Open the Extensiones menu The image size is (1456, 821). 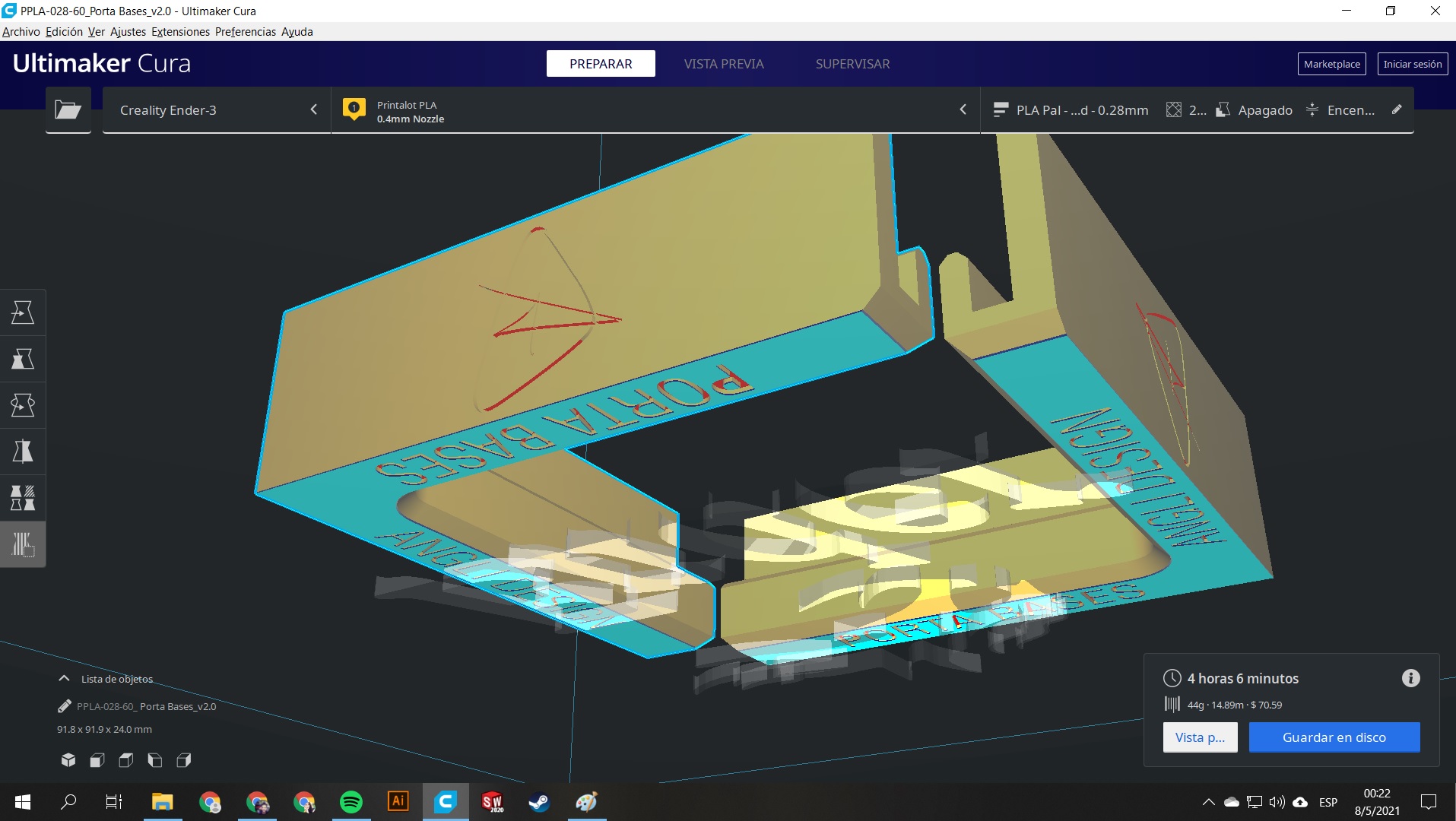(179, 31)
